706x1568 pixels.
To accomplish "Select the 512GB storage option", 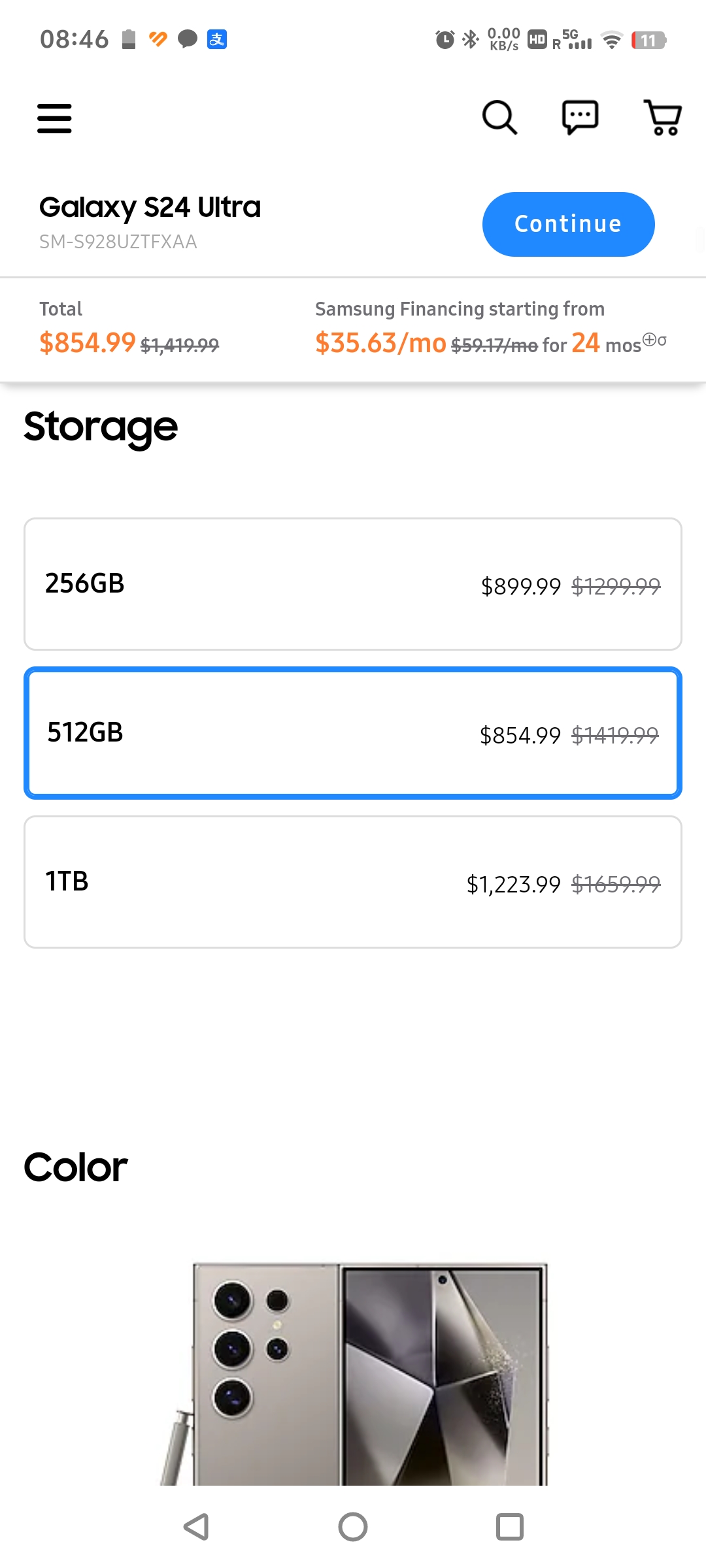I will pos(353,733).
